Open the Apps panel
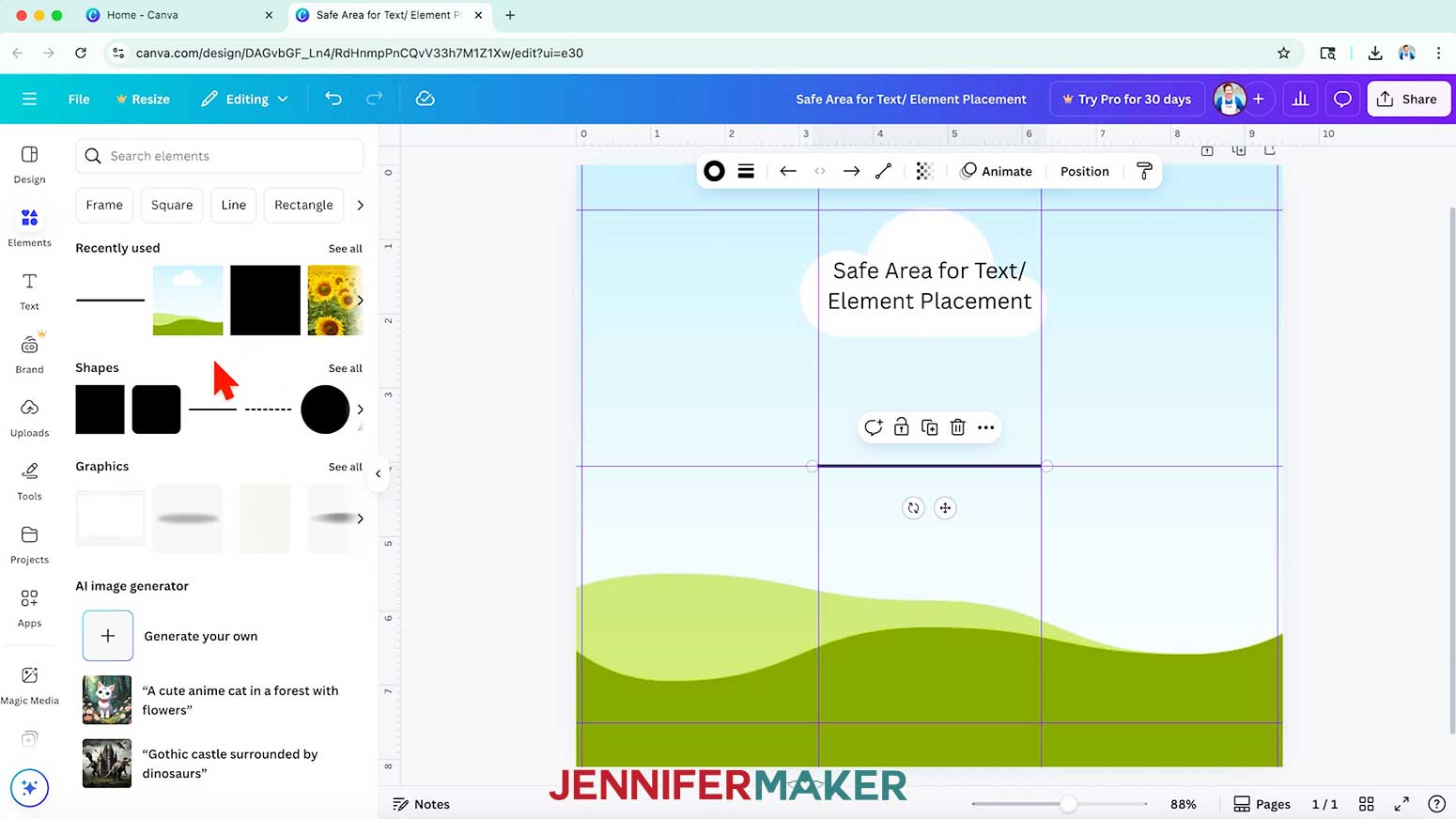Screen dimensions: 1456x819 pyautogui.click(x=29, y=608)
